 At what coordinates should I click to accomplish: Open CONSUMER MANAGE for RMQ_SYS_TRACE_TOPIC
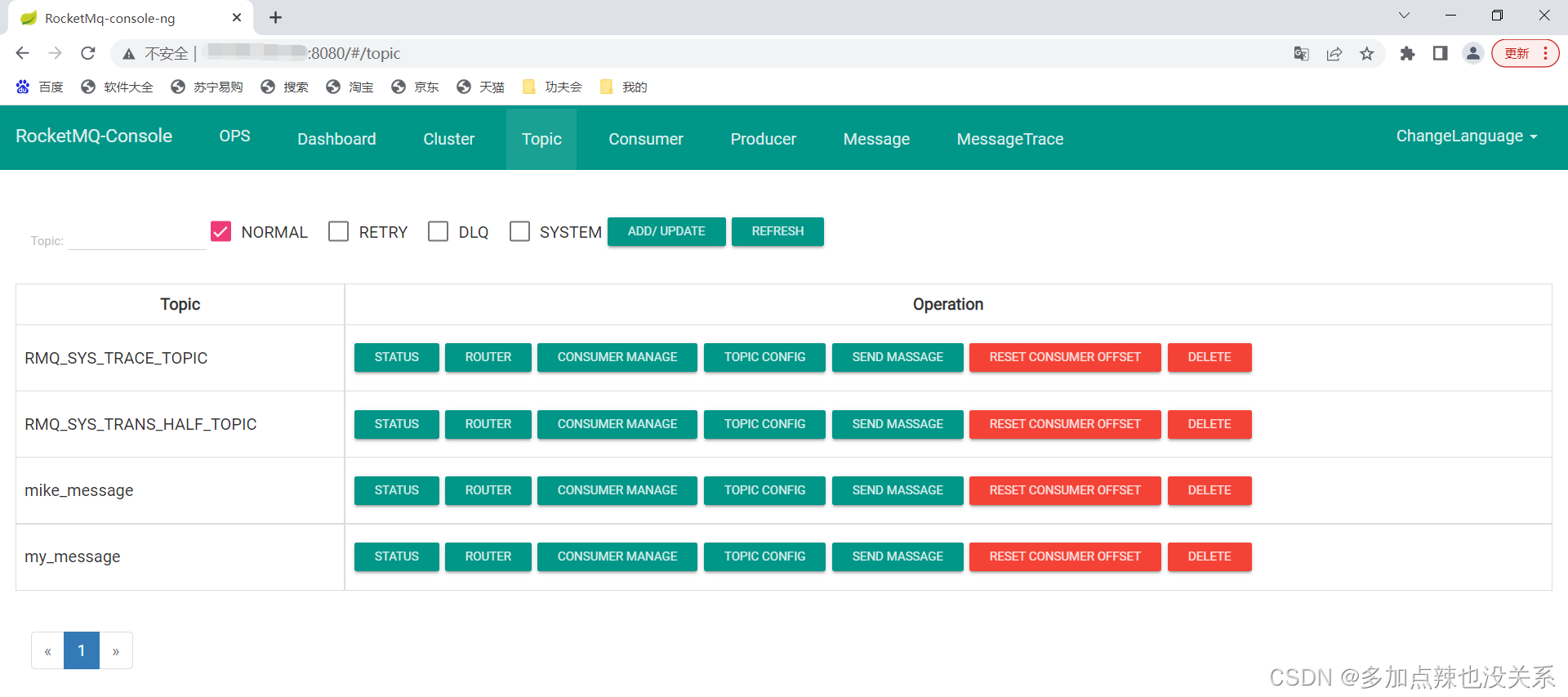click(617, 357)
